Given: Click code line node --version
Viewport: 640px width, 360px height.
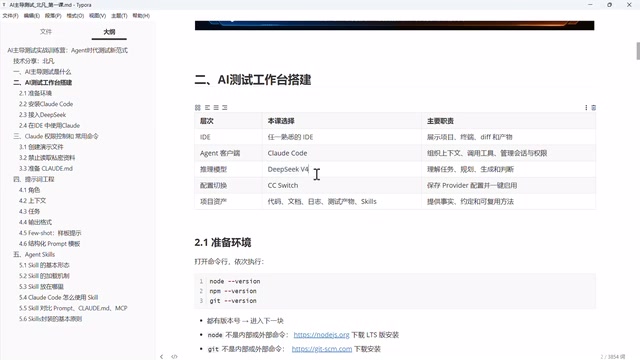Looking at the screenshot, I should point(235,281).
